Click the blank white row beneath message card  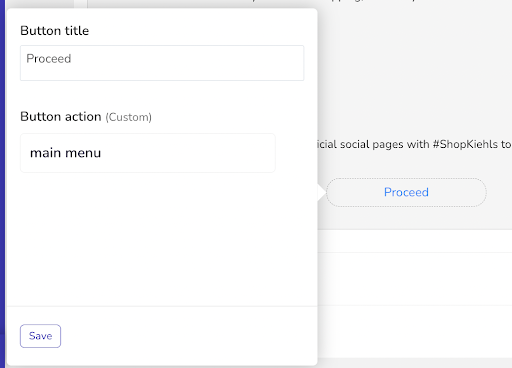(415, 241)
